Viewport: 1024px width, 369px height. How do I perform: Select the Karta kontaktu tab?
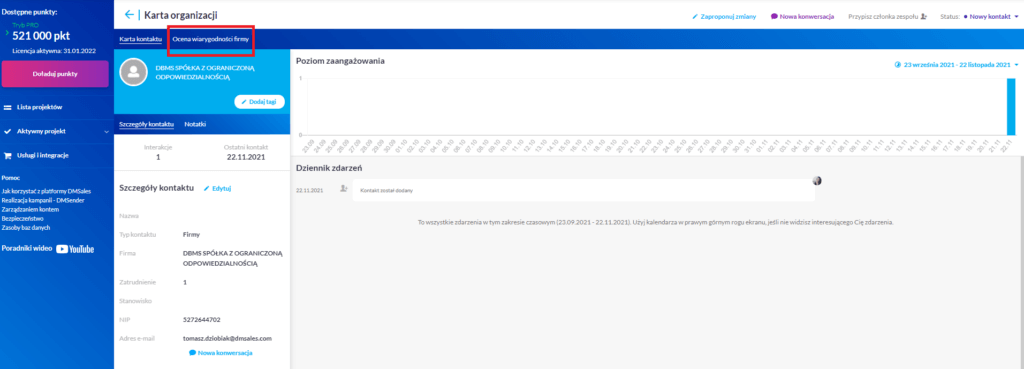140,40
